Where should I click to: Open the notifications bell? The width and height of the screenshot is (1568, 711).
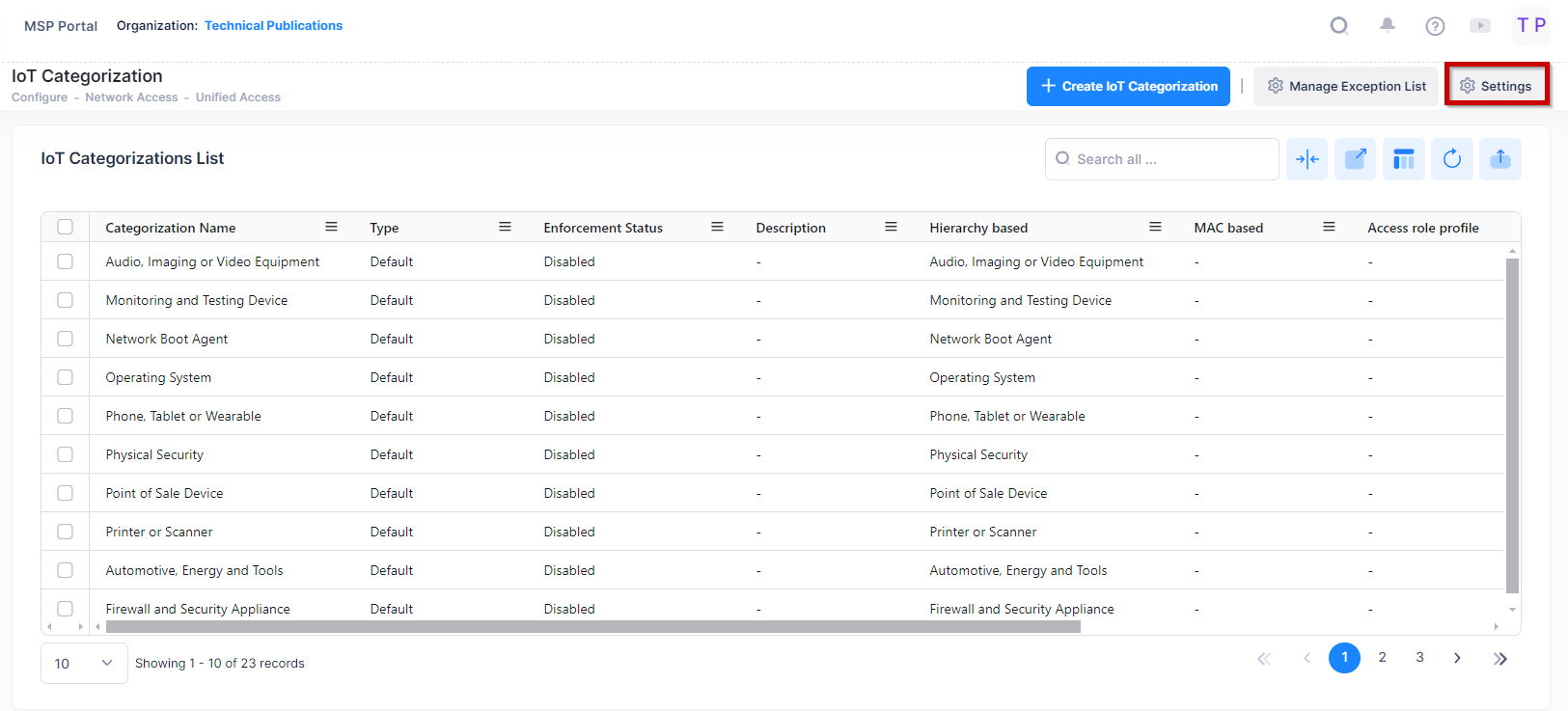[x=1388, y=26]
